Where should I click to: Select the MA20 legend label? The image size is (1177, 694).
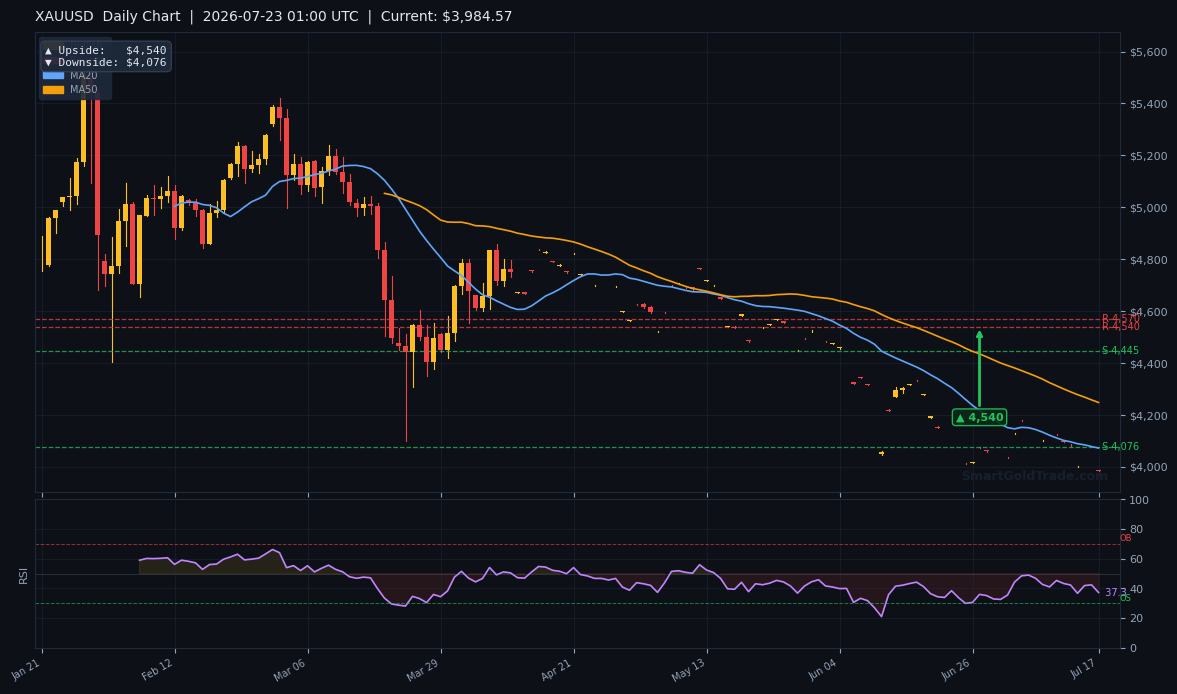coord(83,76)
